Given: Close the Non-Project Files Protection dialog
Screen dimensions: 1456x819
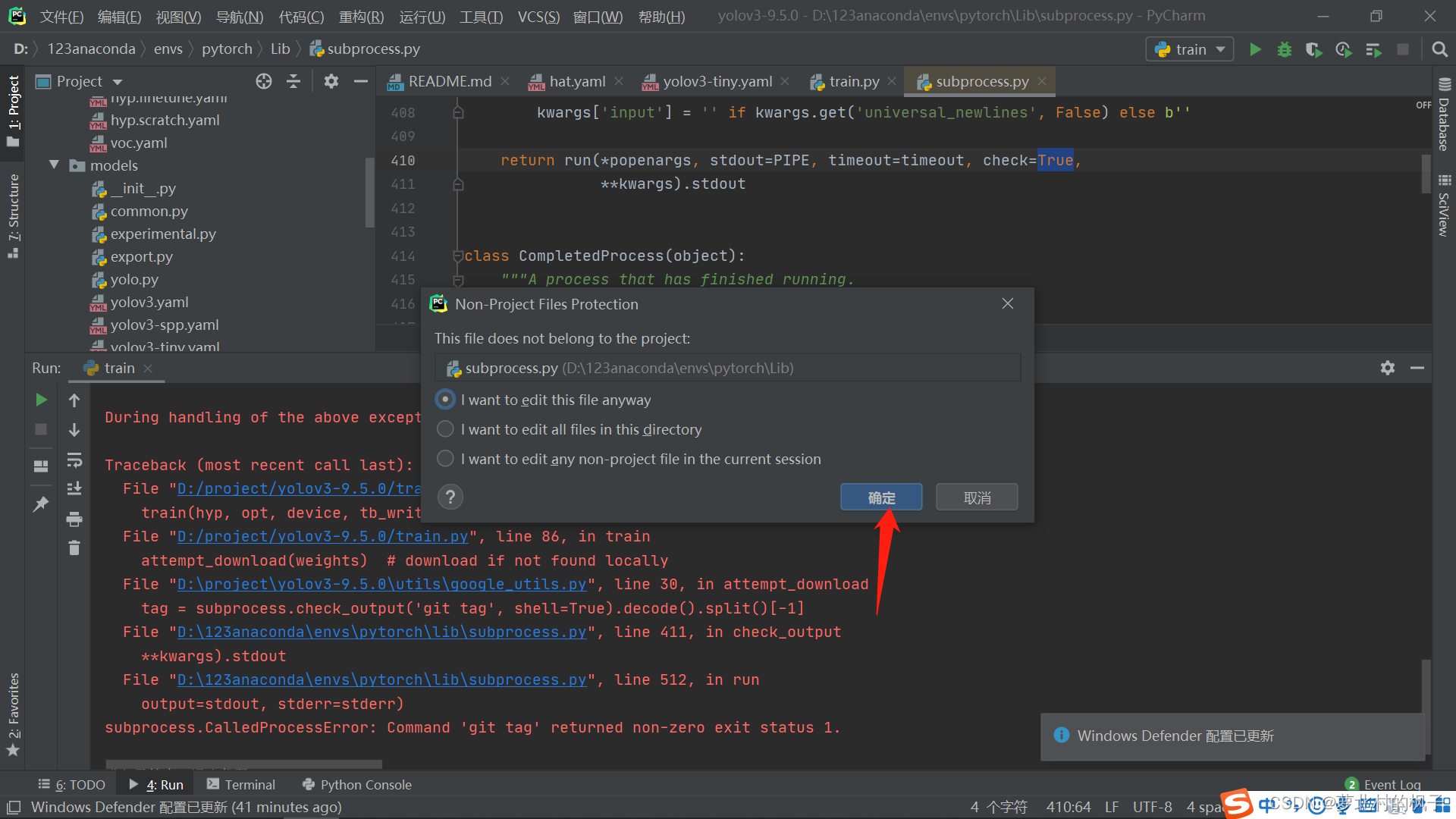Looking at the screenshot, I should 1007,303.
